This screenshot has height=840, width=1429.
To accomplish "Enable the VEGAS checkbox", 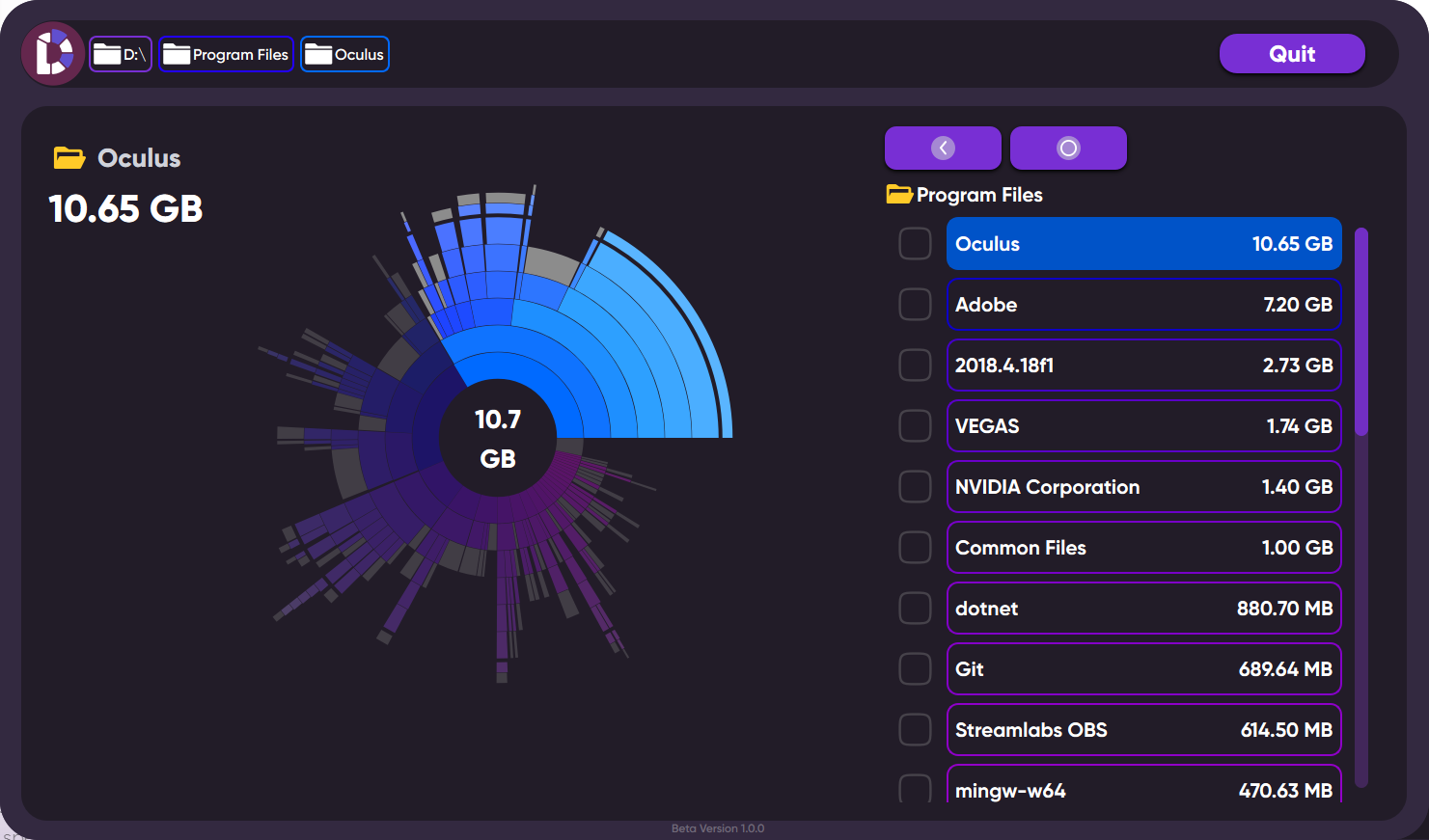I will (915, 426).
